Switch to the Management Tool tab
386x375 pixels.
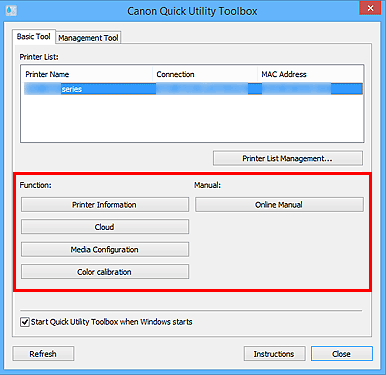coord(88,38)
